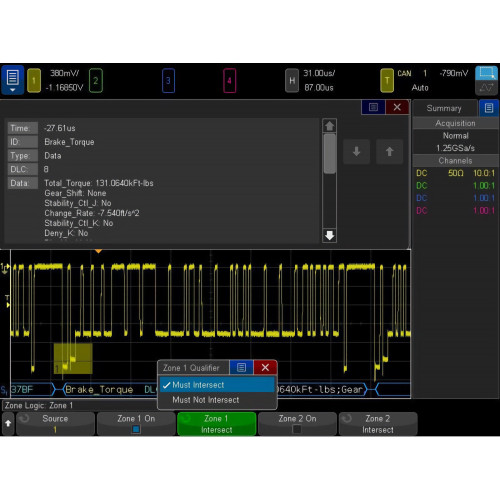Image resolution: width=500 pixels, height=500 pixels.
Task: Click the Brake_Torque decode packet label
Action: pyautogui.click(x=99, y=389)
